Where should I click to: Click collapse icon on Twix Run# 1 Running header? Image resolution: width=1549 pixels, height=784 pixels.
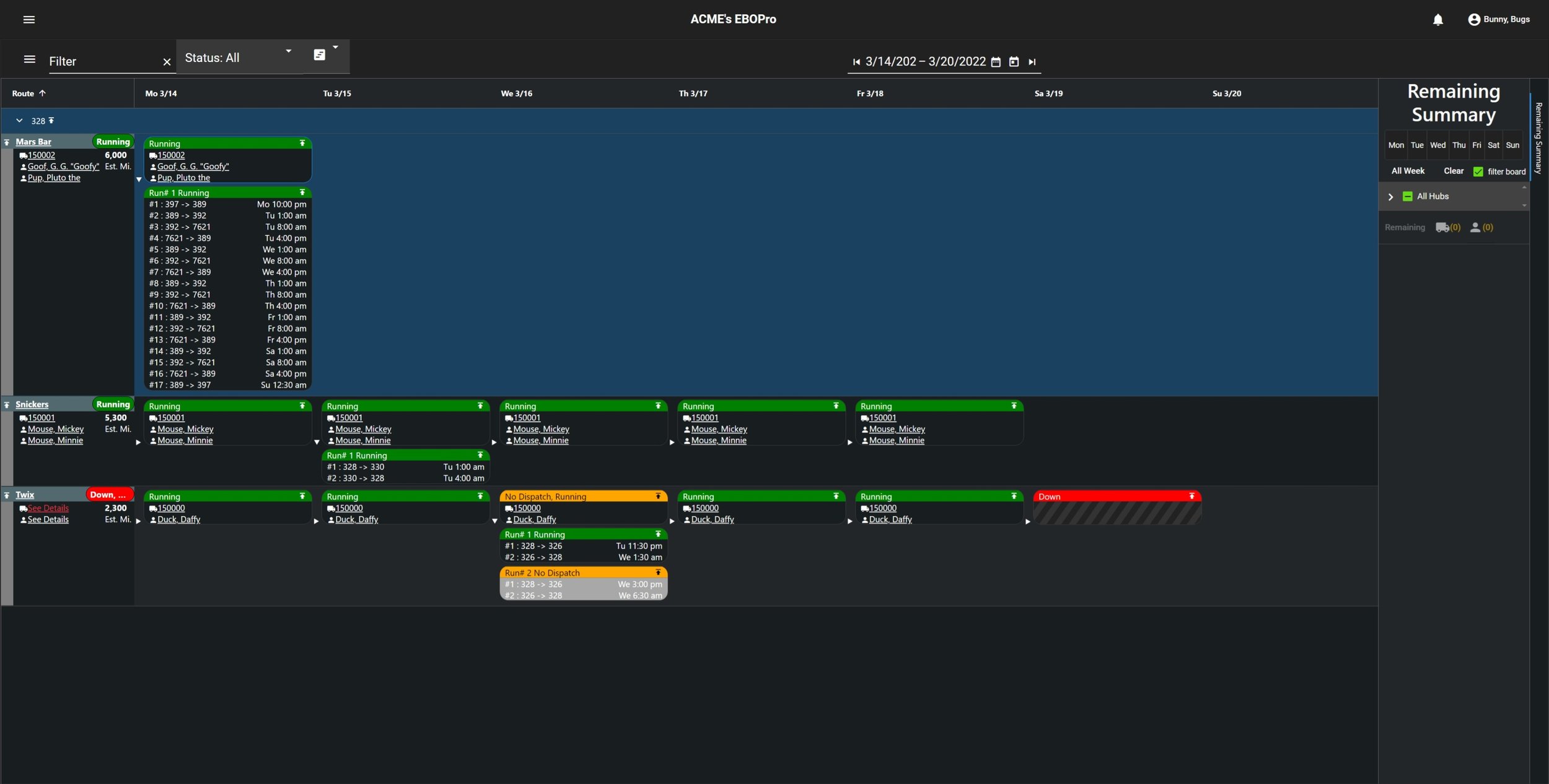(x=658, y=534)
